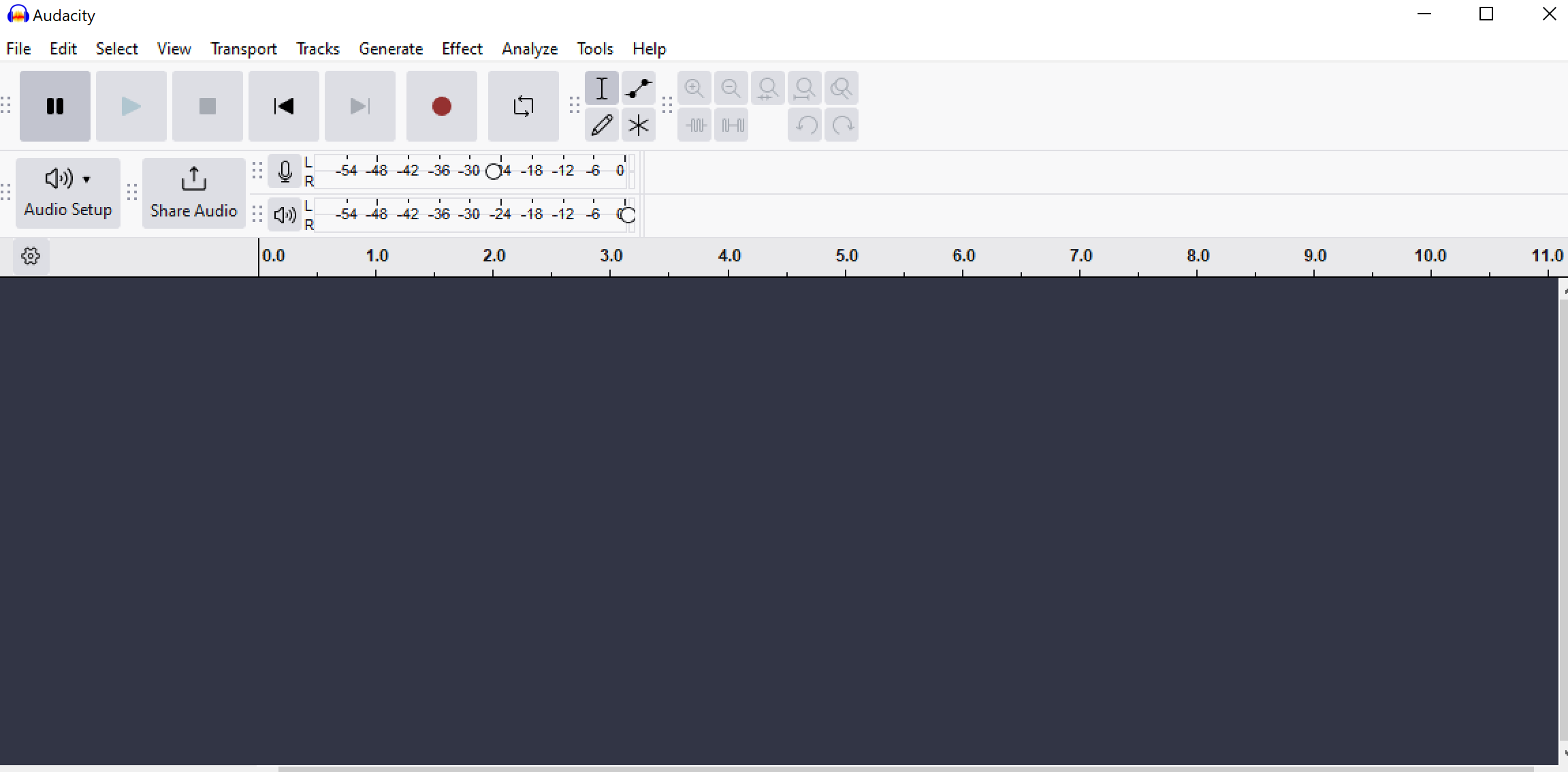Open the Effect menu

pyautogui.click(x=462, y=49)
